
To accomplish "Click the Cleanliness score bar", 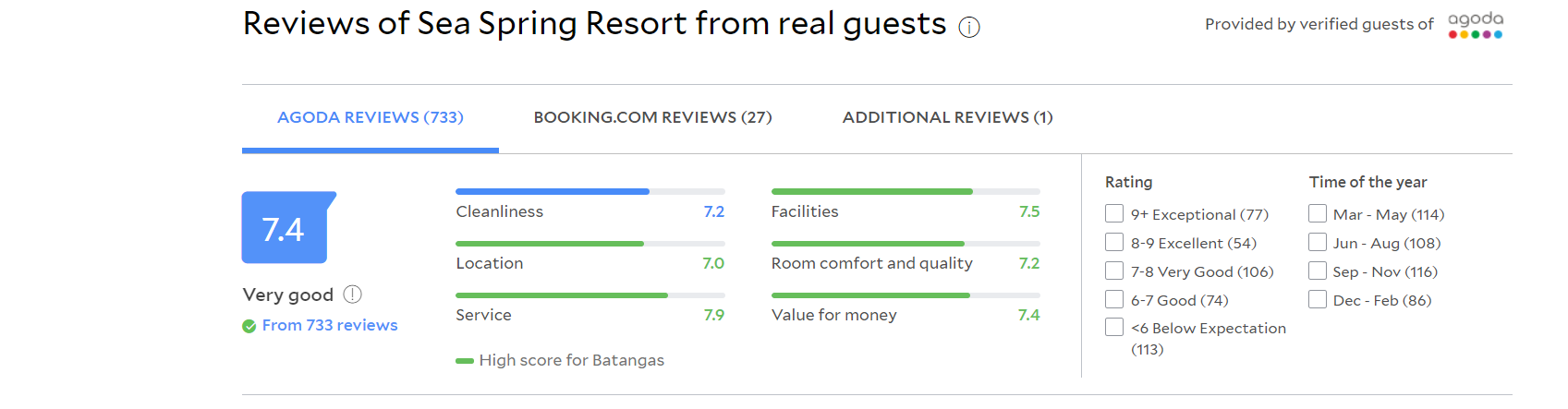I will tap(590, 192).
